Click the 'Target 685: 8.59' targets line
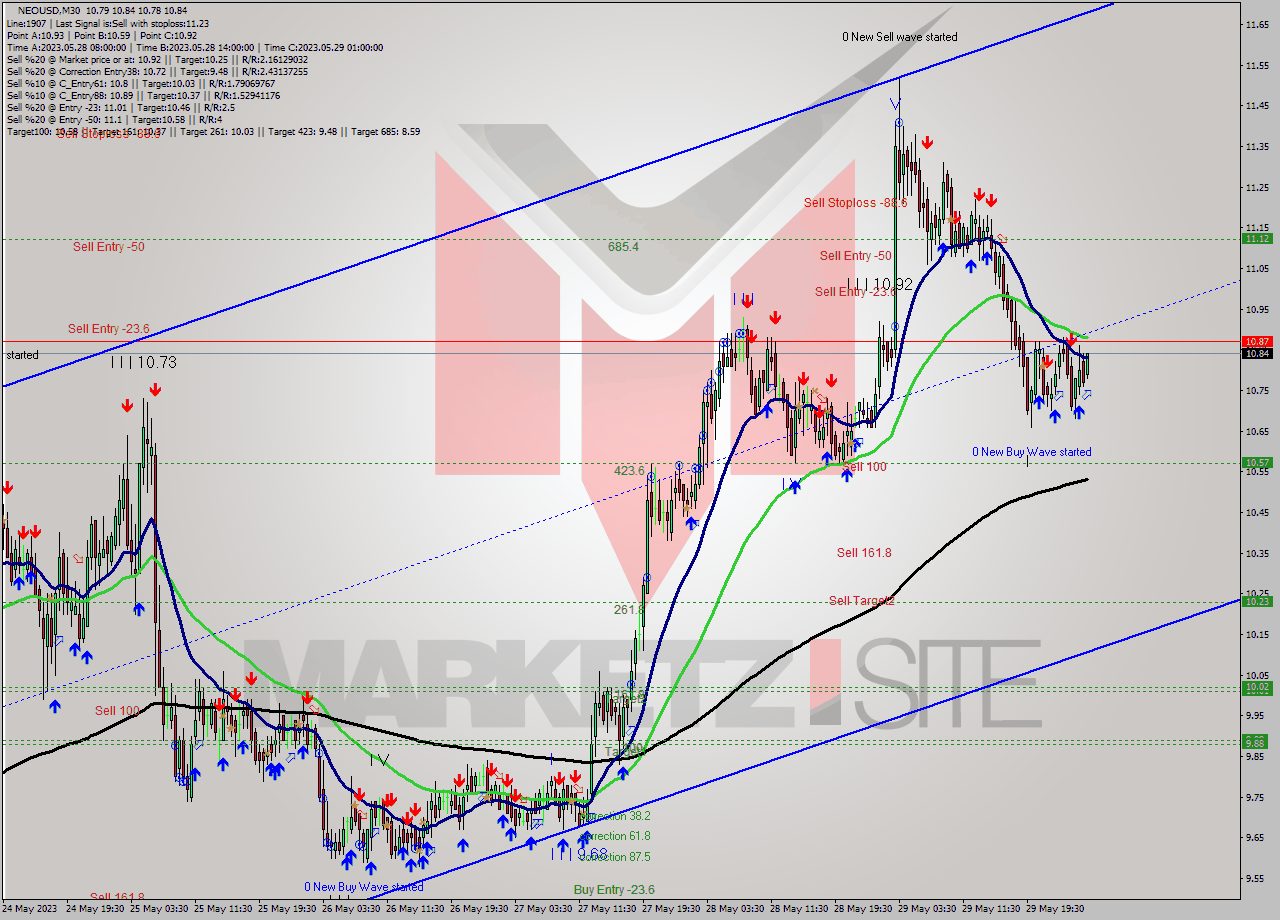This screenshot has height=920, width=1280. [x=213, y=131]
